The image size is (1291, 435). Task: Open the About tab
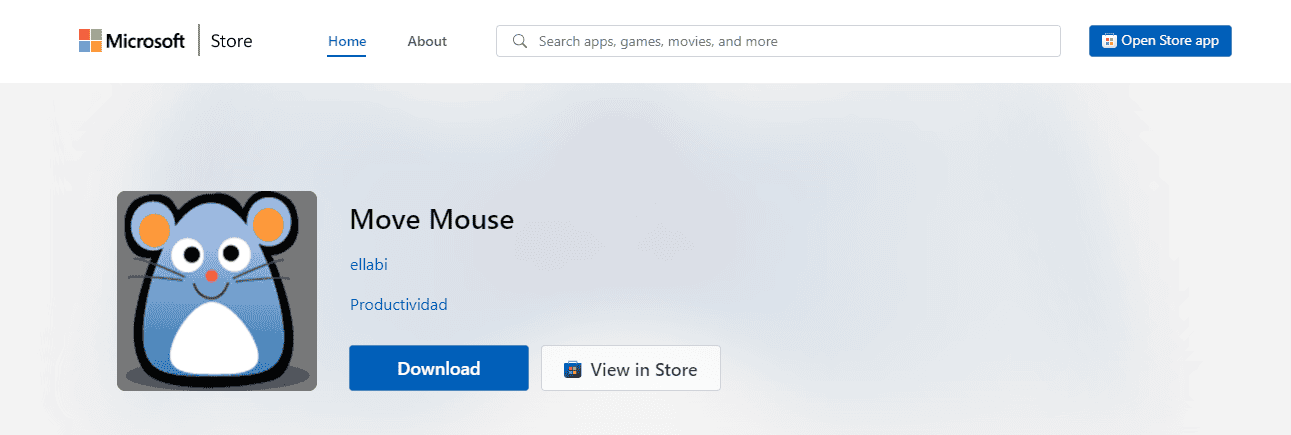click(x=427, y=41)
